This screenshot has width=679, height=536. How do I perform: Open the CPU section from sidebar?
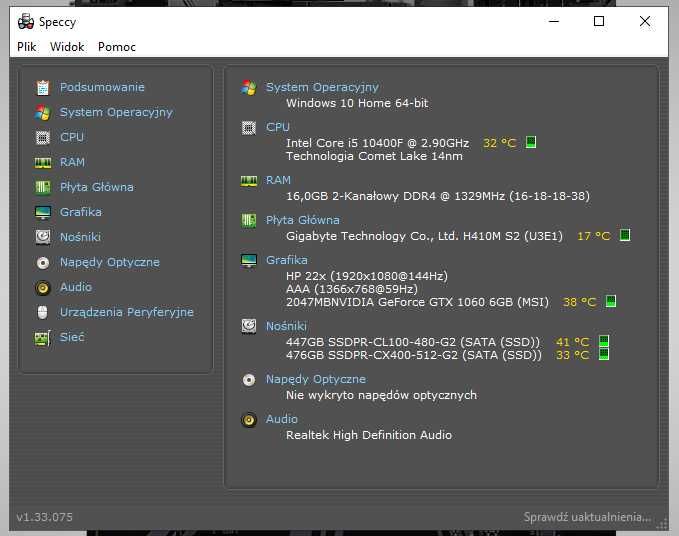(x=72, y=137)
